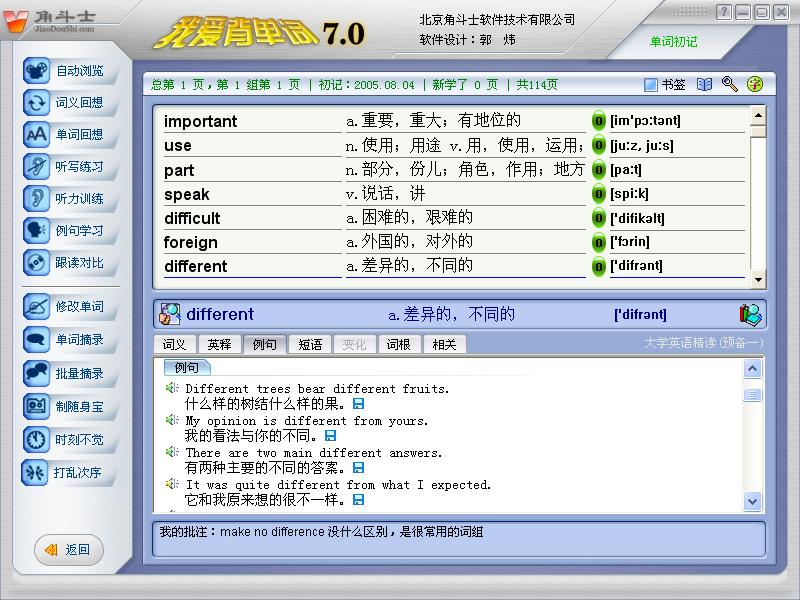Screen dimensions: 800x600
Task: Click the 返回 back button
Action: coord(69,549)
